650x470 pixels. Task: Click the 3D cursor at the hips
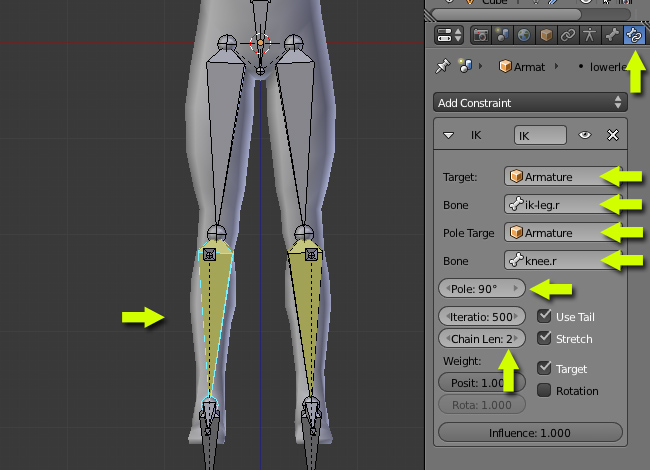pos(260,43)
